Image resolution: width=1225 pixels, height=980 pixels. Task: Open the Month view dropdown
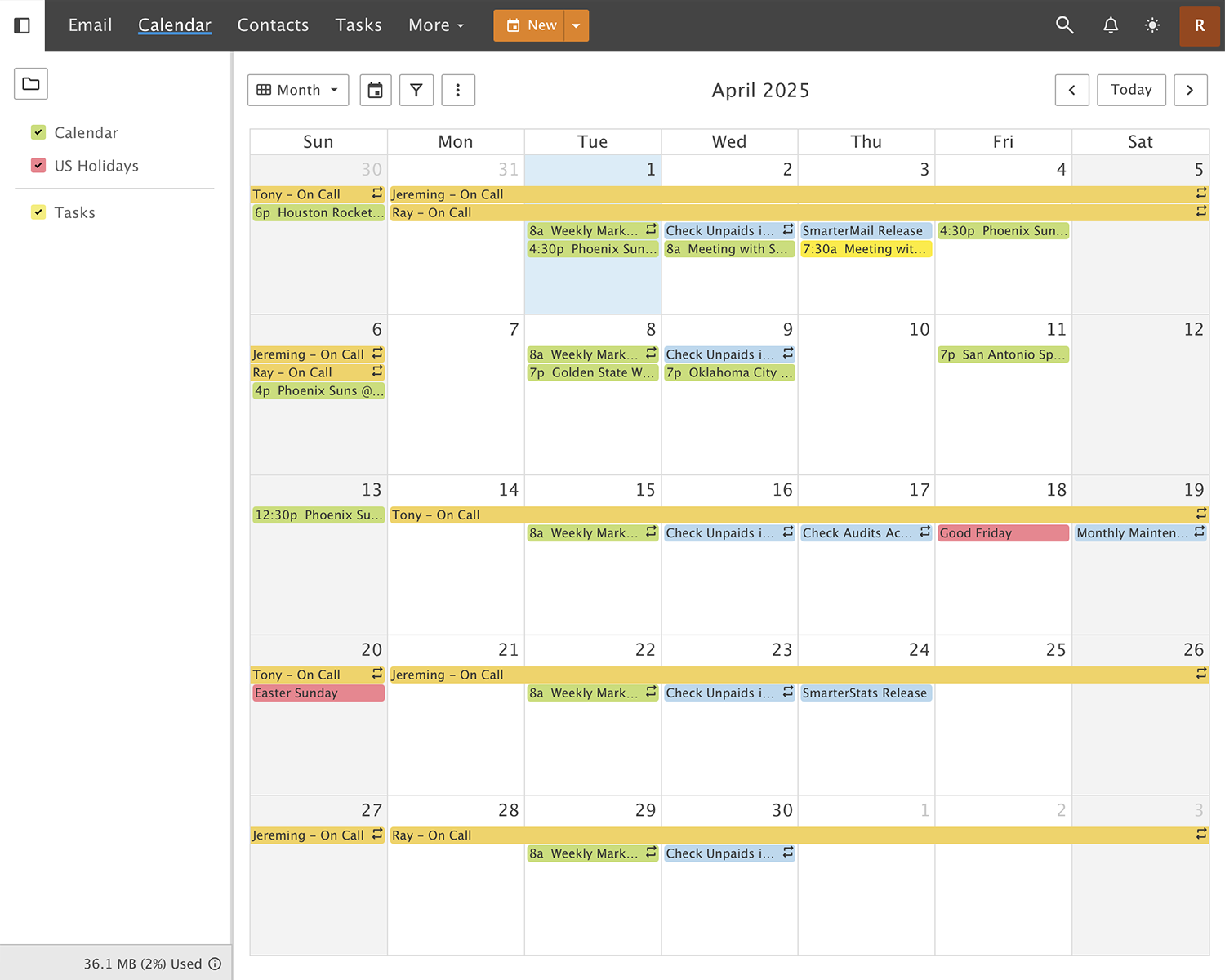pos(298,90)
